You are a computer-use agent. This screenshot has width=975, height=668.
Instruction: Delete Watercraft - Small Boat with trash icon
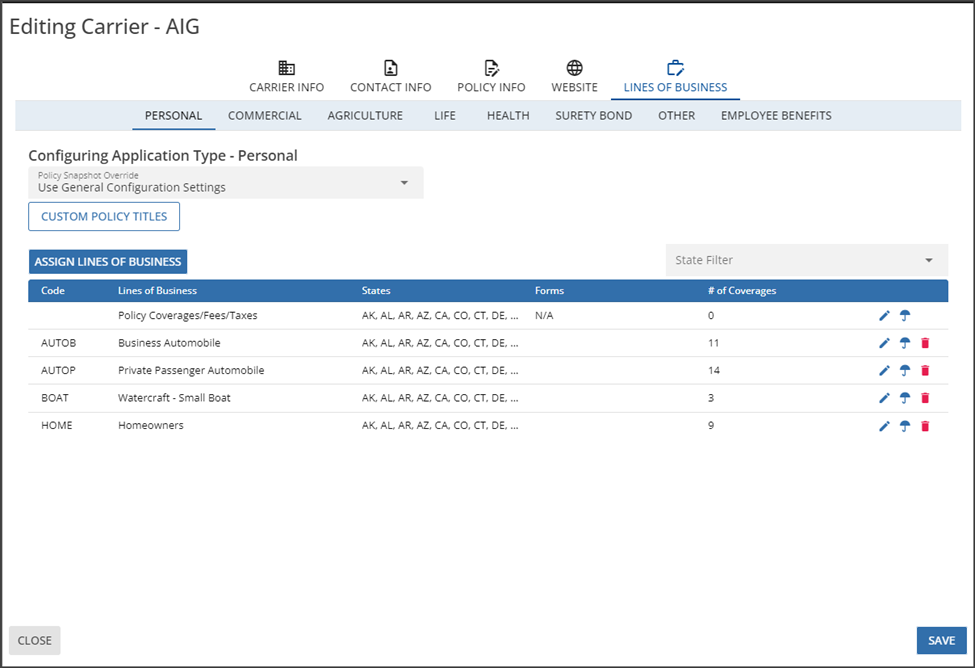point(925,398)
